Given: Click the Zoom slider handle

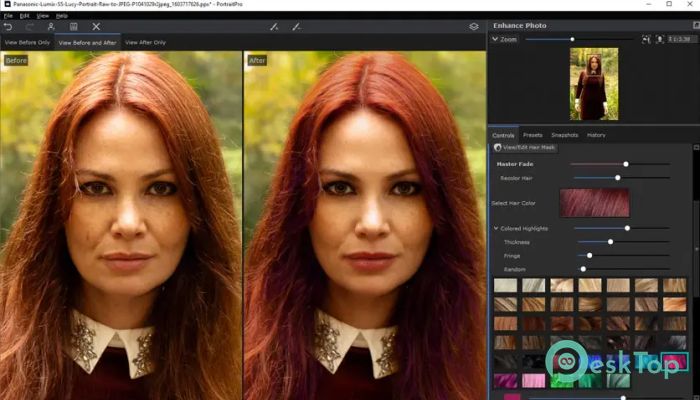Looking at the screenshot, I should point(572,39).
